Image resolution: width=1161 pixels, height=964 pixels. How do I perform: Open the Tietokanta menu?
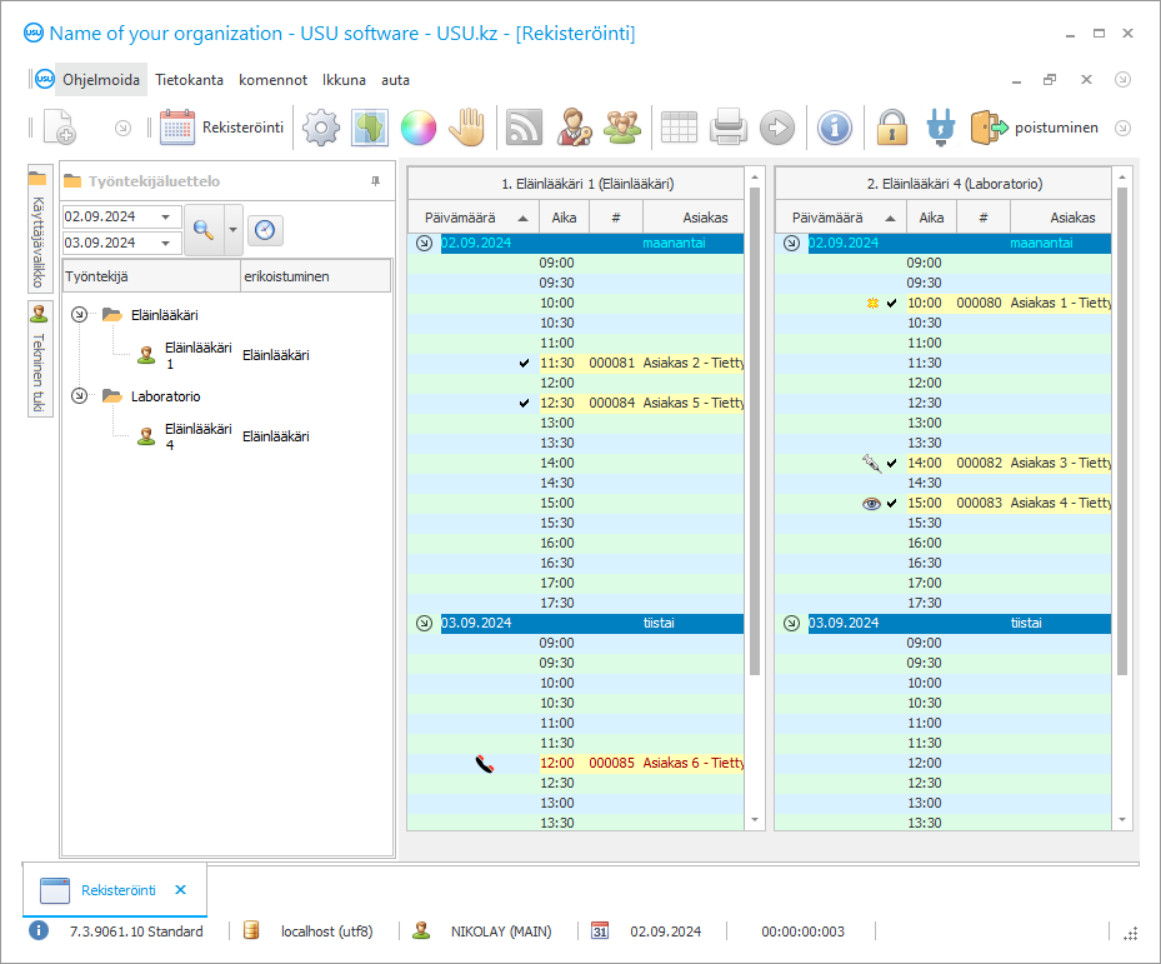pos(189,79)
